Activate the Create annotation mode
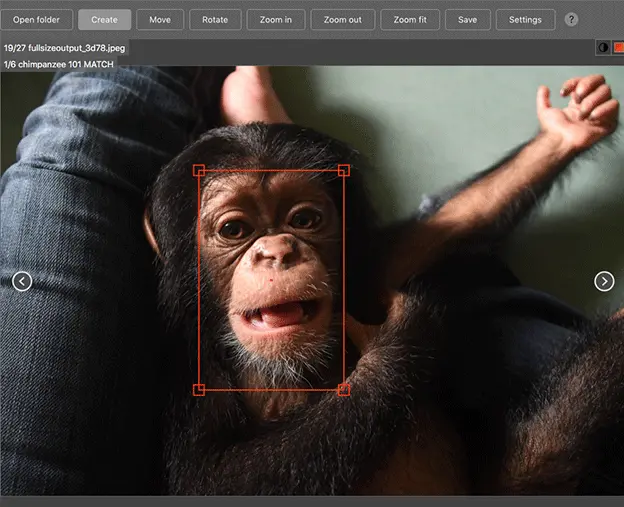 point(104,20)
